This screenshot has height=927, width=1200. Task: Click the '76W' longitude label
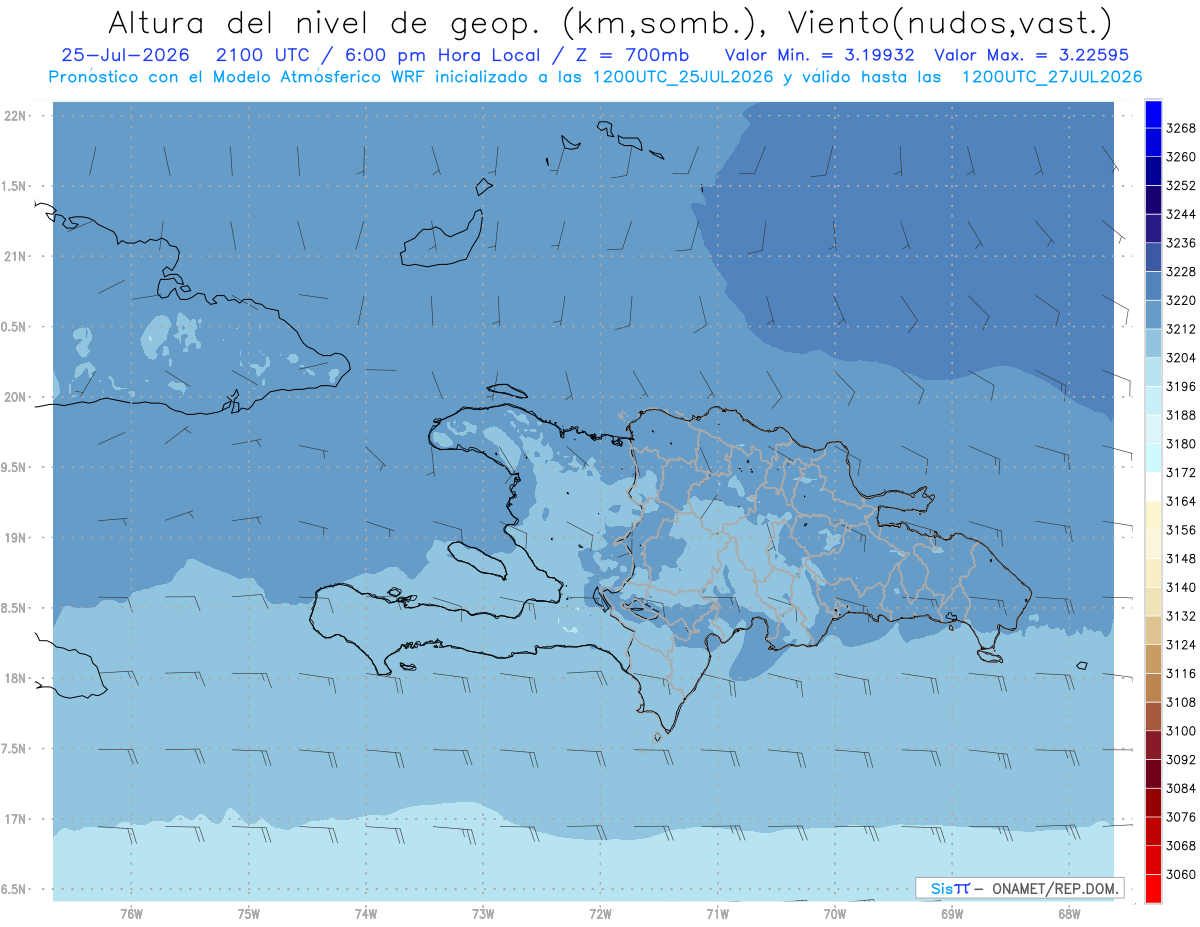pos(131,914)
